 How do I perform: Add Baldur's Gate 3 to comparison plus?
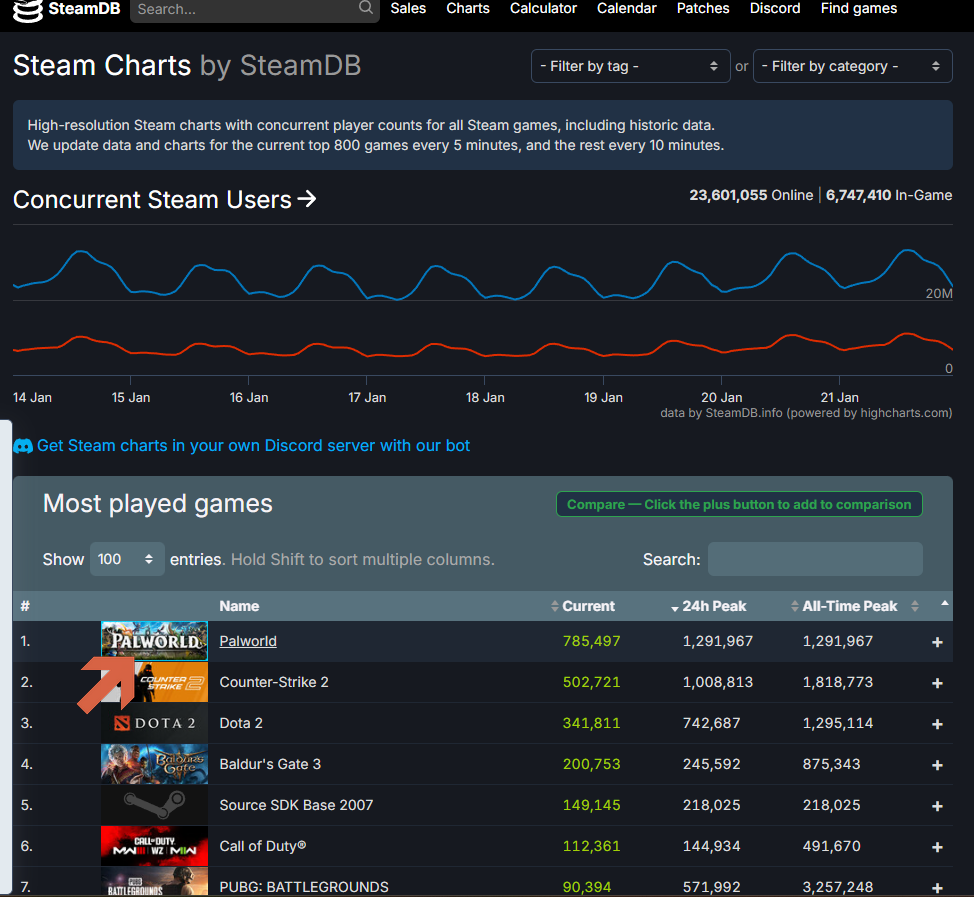tap(937, 765)
